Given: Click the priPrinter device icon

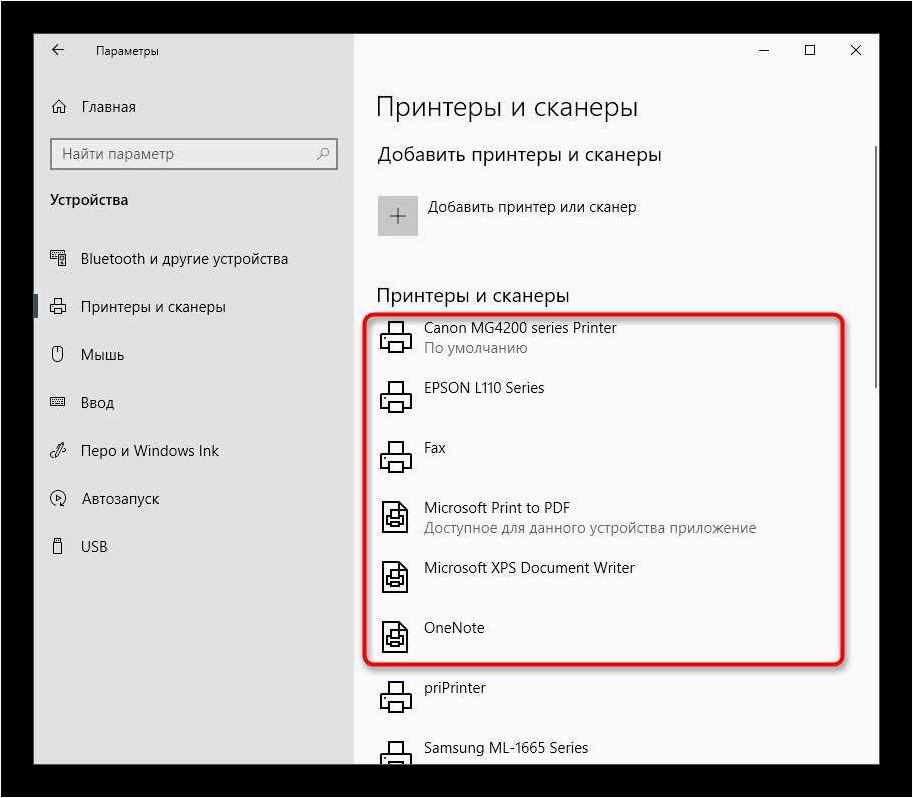Looking at the screenshot, I should point(396,697).
